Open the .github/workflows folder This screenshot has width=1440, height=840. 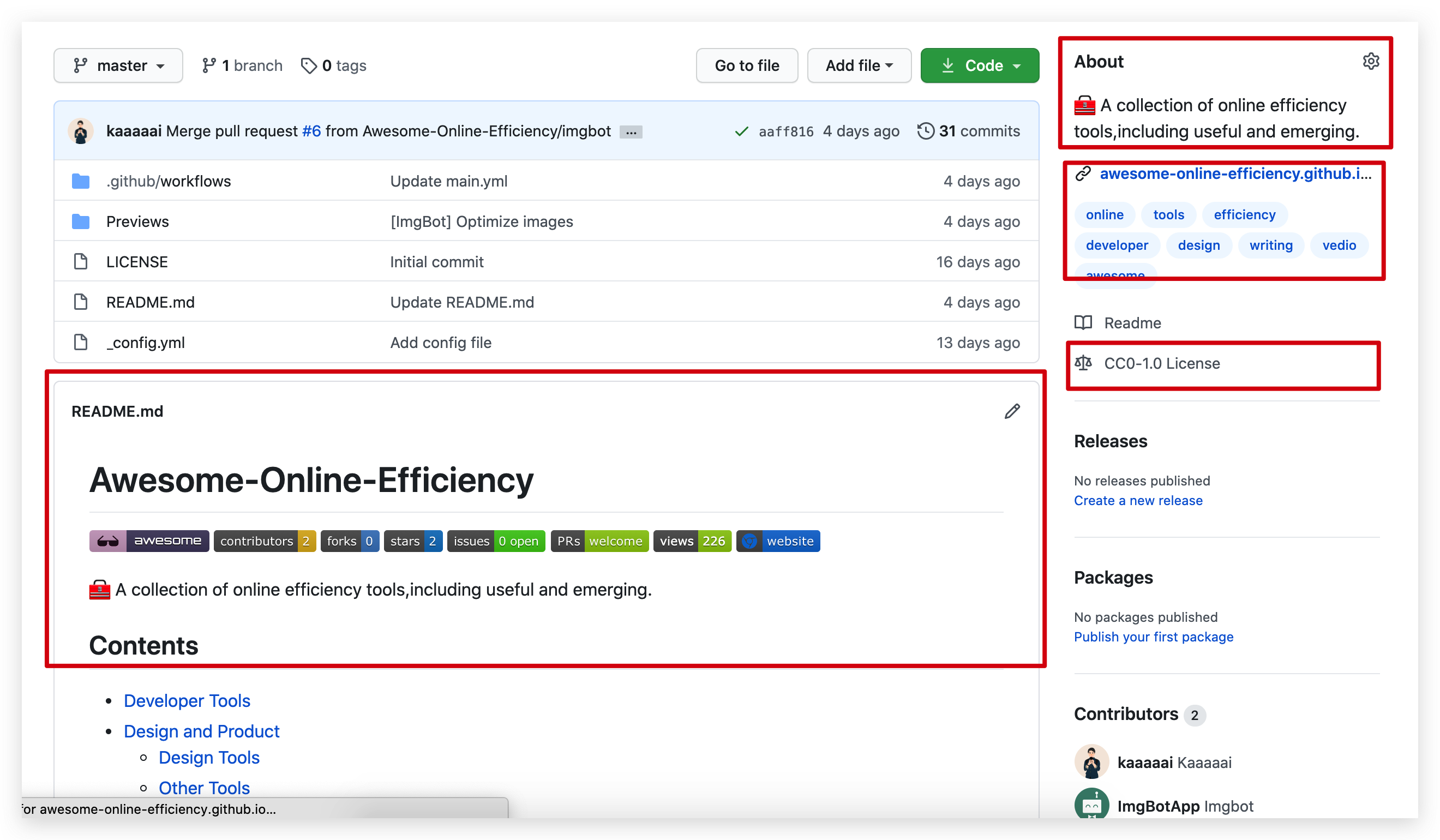point(169,181)
